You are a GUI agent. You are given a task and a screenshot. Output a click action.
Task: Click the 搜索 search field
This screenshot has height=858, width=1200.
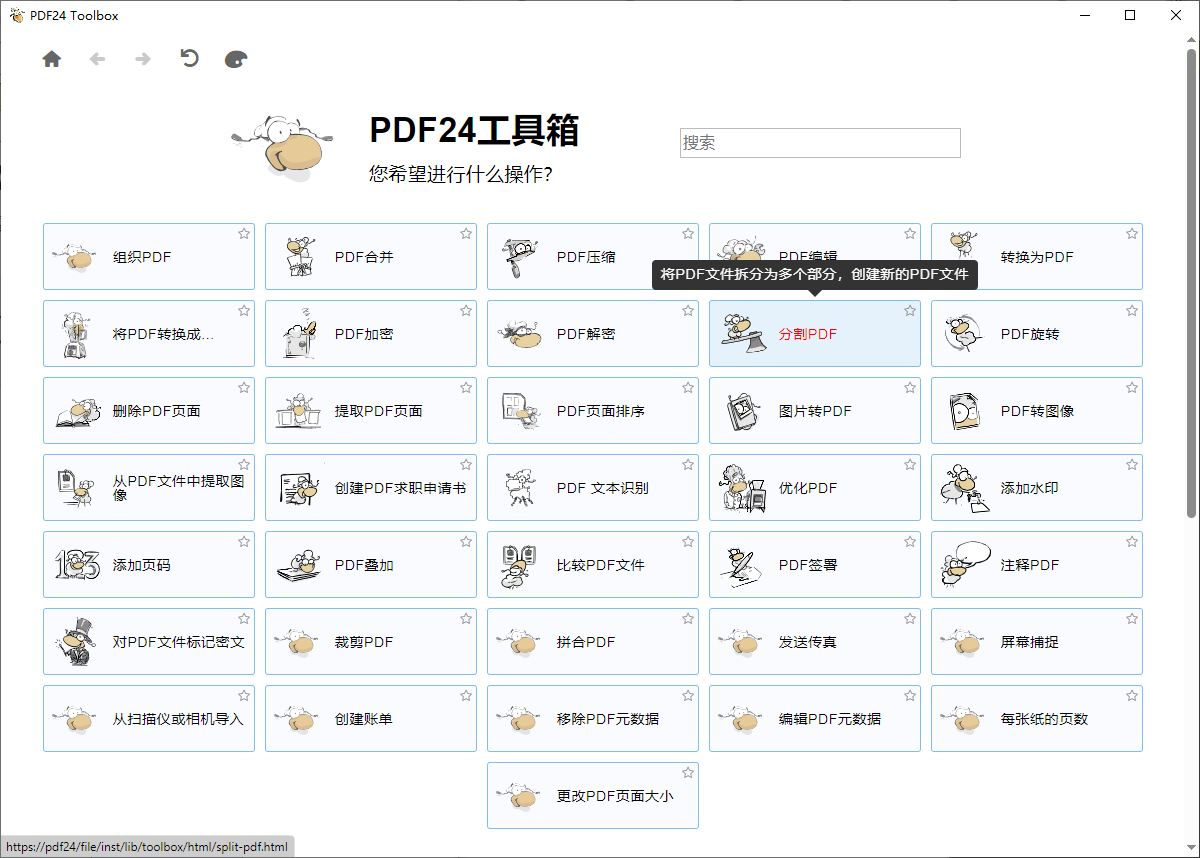(820, 143)
